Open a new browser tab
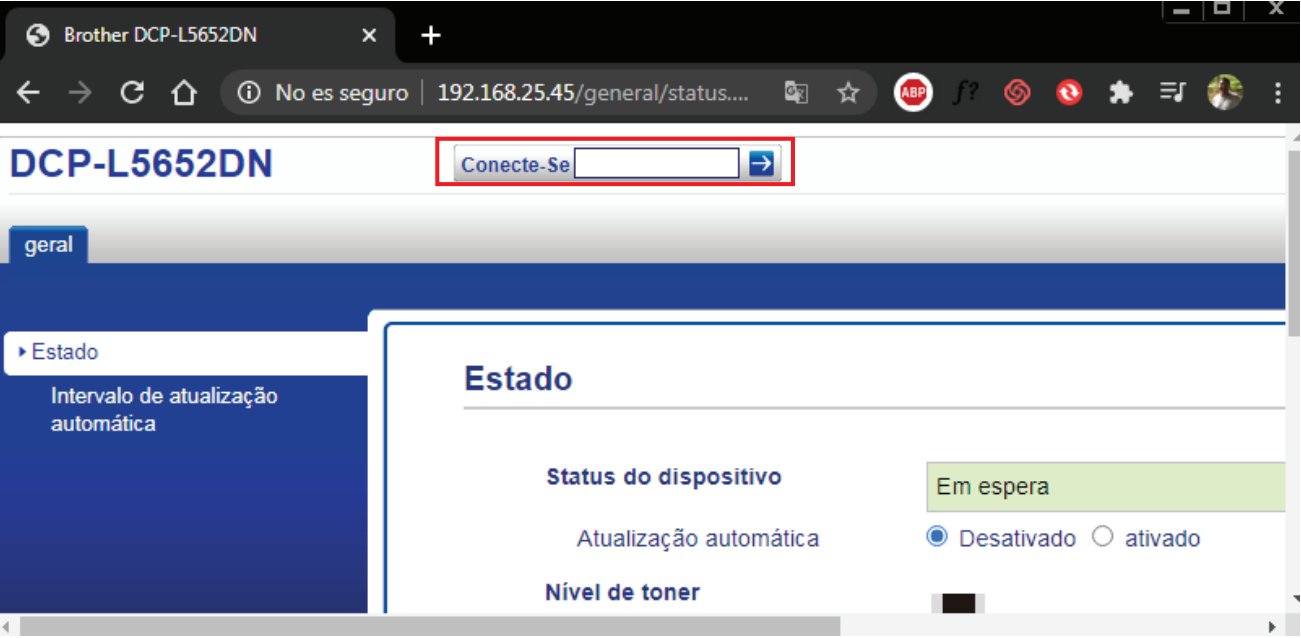Image resolution: width=1301 pixels, height=638 pixels. coord(430,36)
